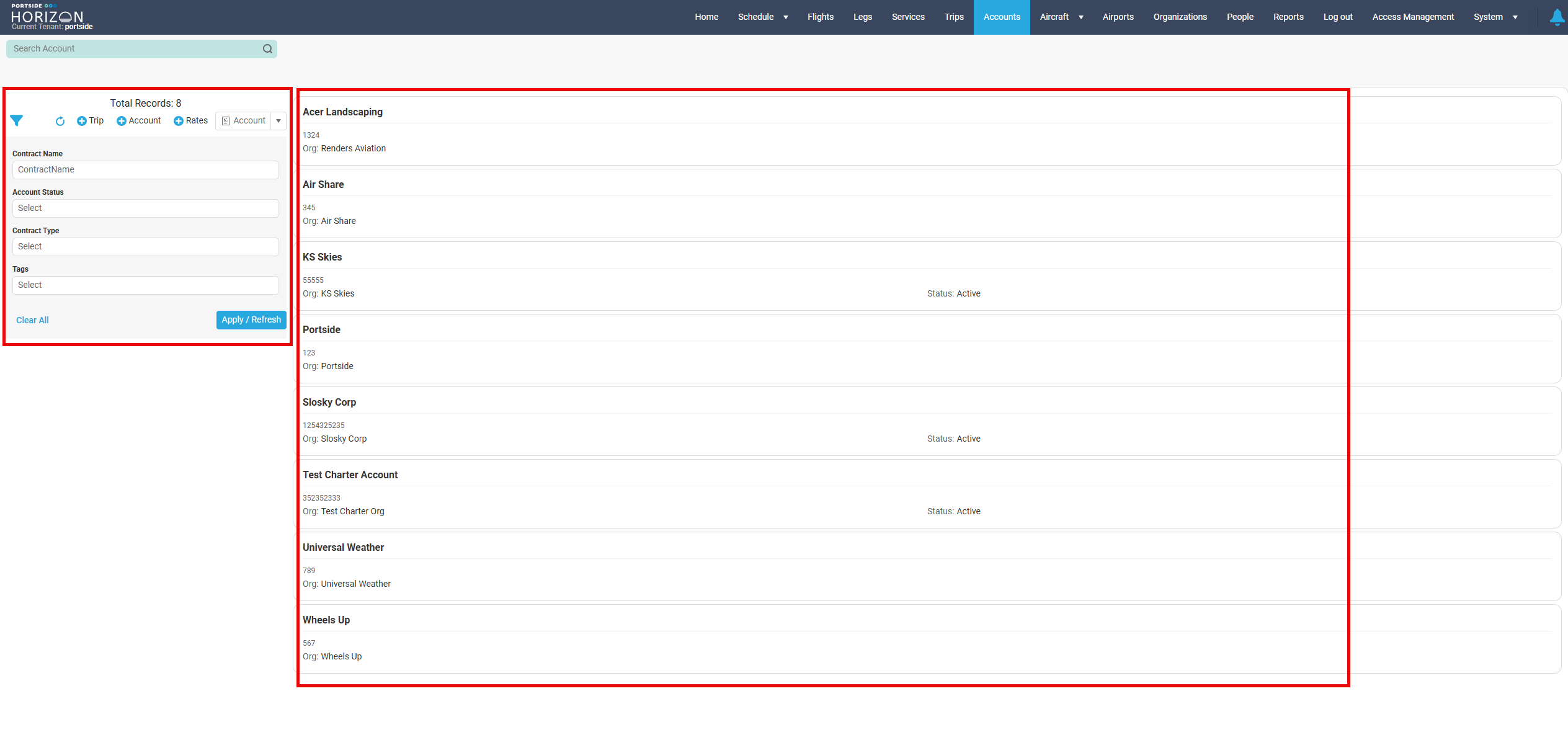
Task: Click the Clear All link
Action: pyautogui.click(x=32, y=321)
